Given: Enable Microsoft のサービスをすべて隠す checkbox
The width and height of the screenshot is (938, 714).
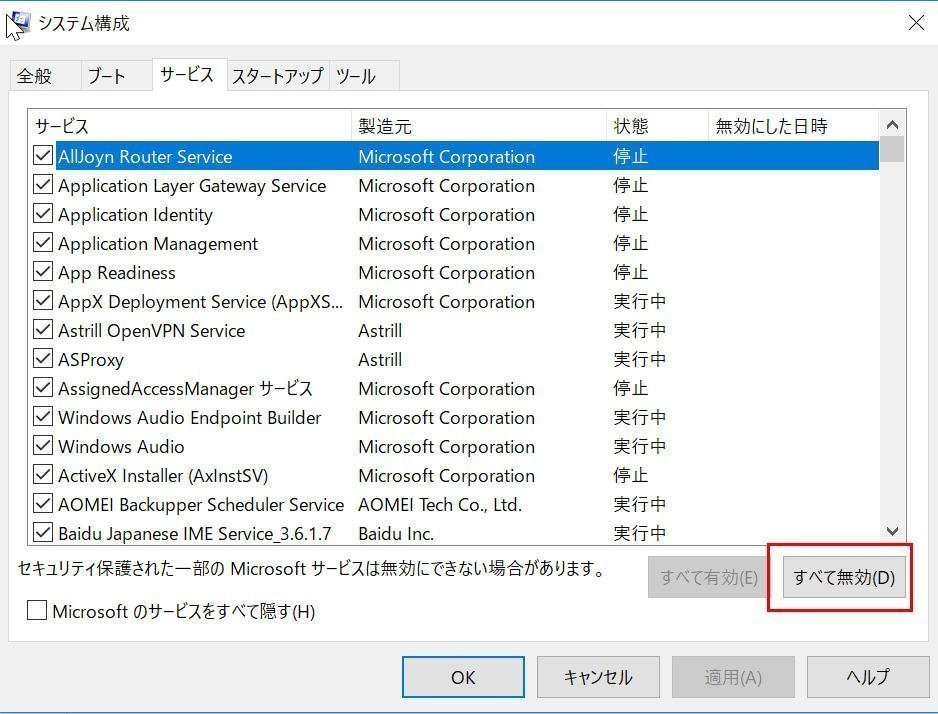Looking at the screenshot, I should pyautogui.click(x=37, y=610).
